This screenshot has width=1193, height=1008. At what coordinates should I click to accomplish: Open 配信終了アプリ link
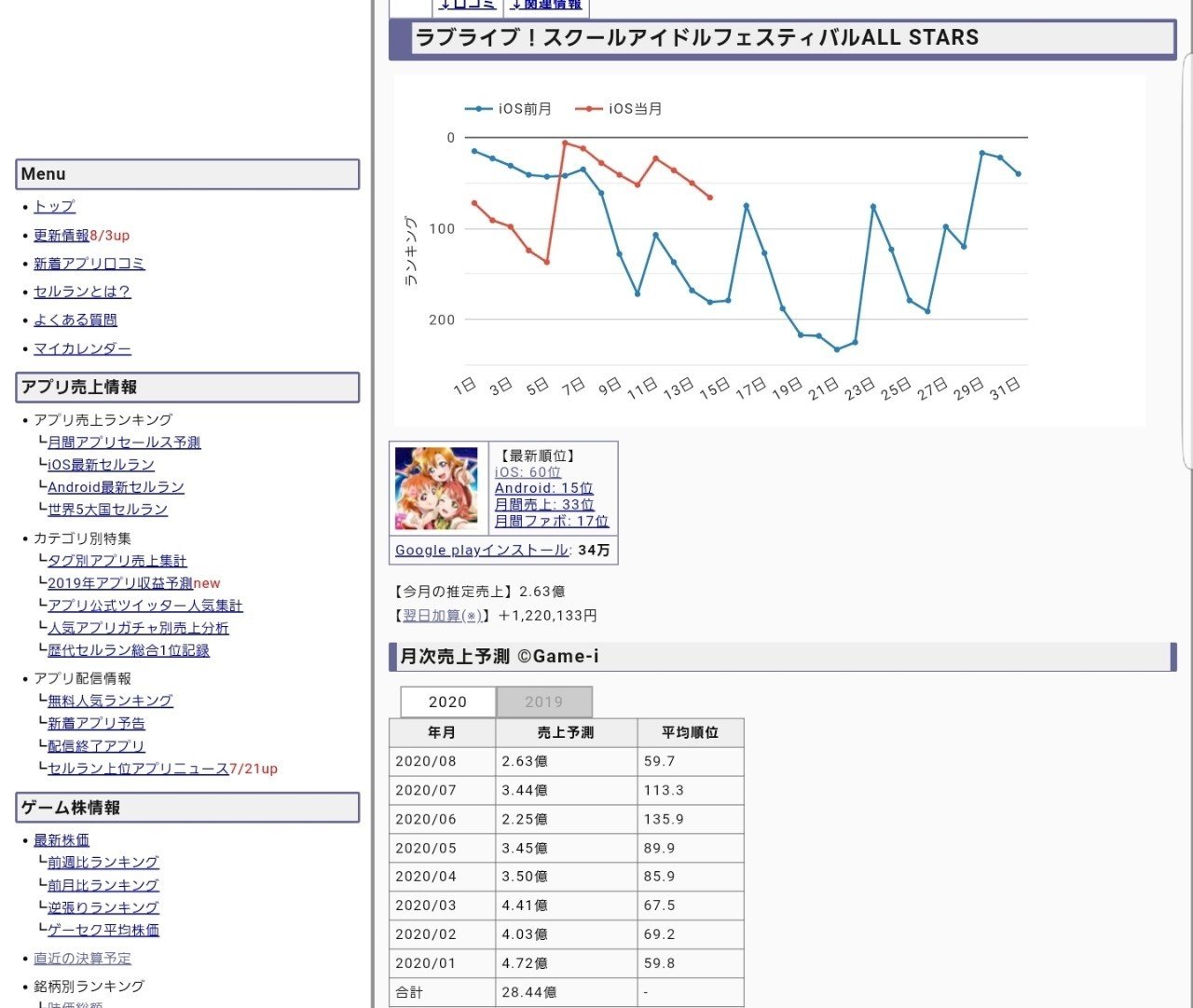coord(96,746)
